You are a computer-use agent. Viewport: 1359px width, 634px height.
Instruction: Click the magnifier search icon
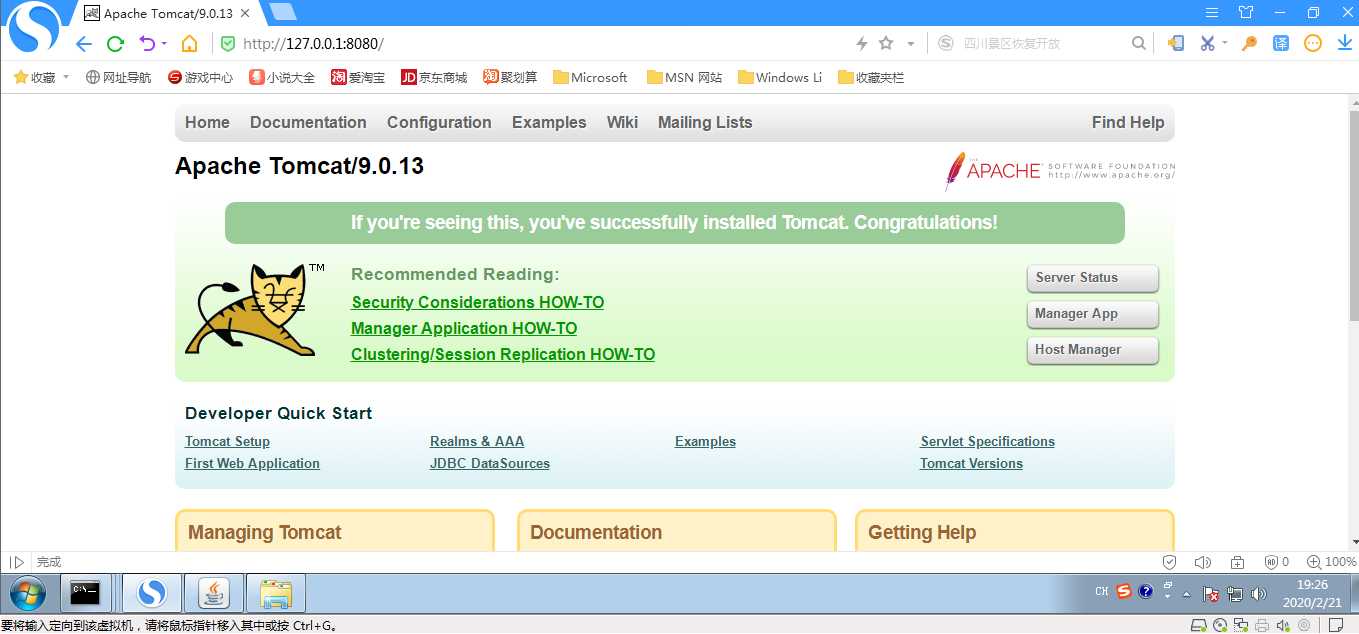[1138, 43]
